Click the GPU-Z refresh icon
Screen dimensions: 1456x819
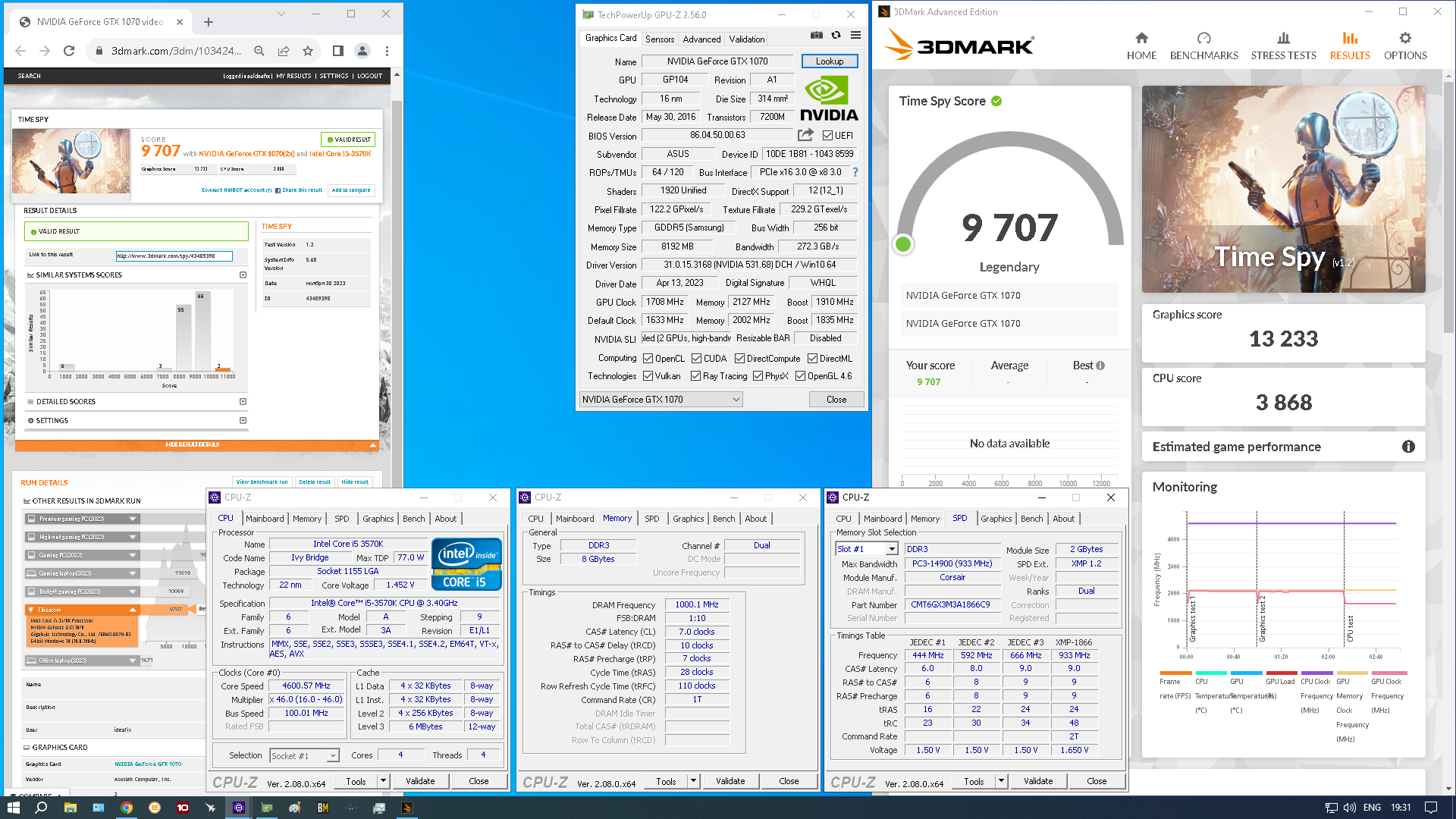tap(836, 36)
